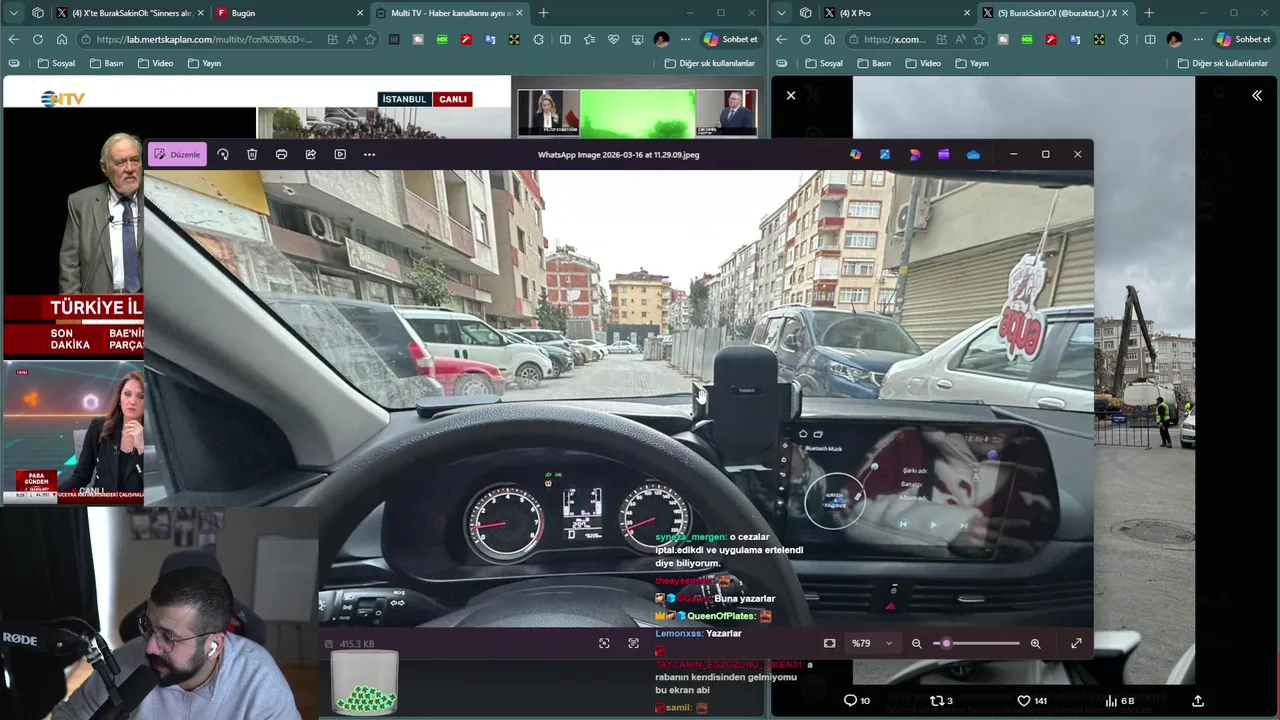Open Sosyal bookmarks folder in left browser

(x=56, y=63)
